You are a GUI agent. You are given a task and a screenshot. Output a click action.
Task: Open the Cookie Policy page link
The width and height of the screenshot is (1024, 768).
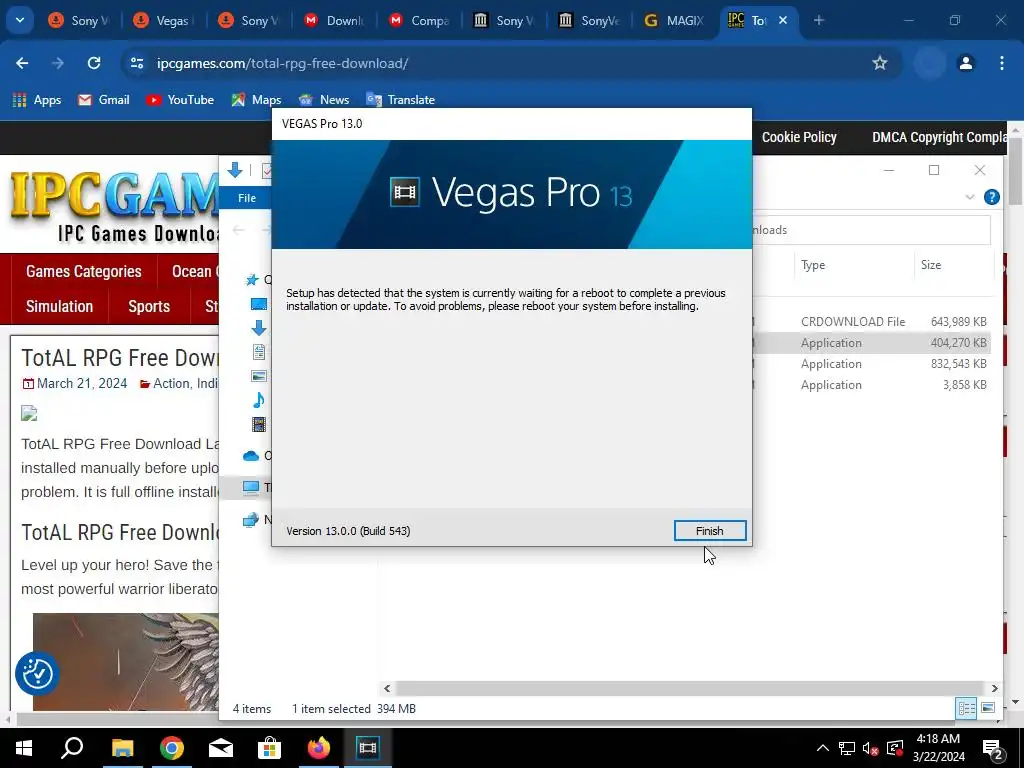pos(799,137)
